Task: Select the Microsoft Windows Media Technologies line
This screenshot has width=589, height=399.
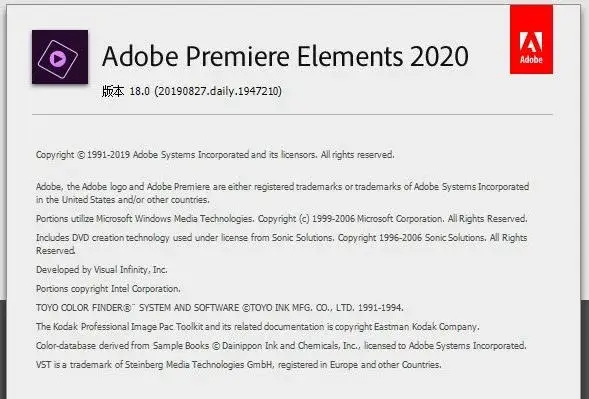Action: 282,219
